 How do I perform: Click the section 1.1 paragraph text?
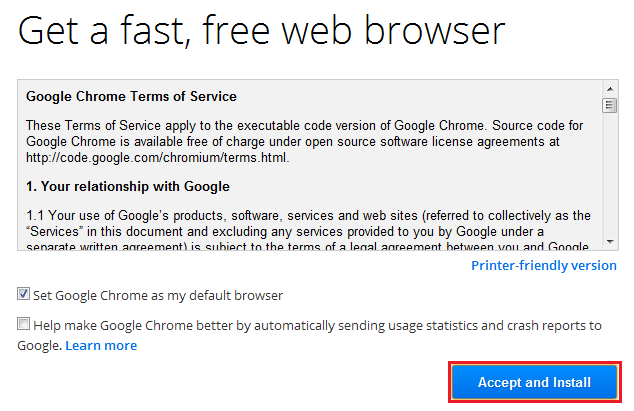click(x=308, y=231)
